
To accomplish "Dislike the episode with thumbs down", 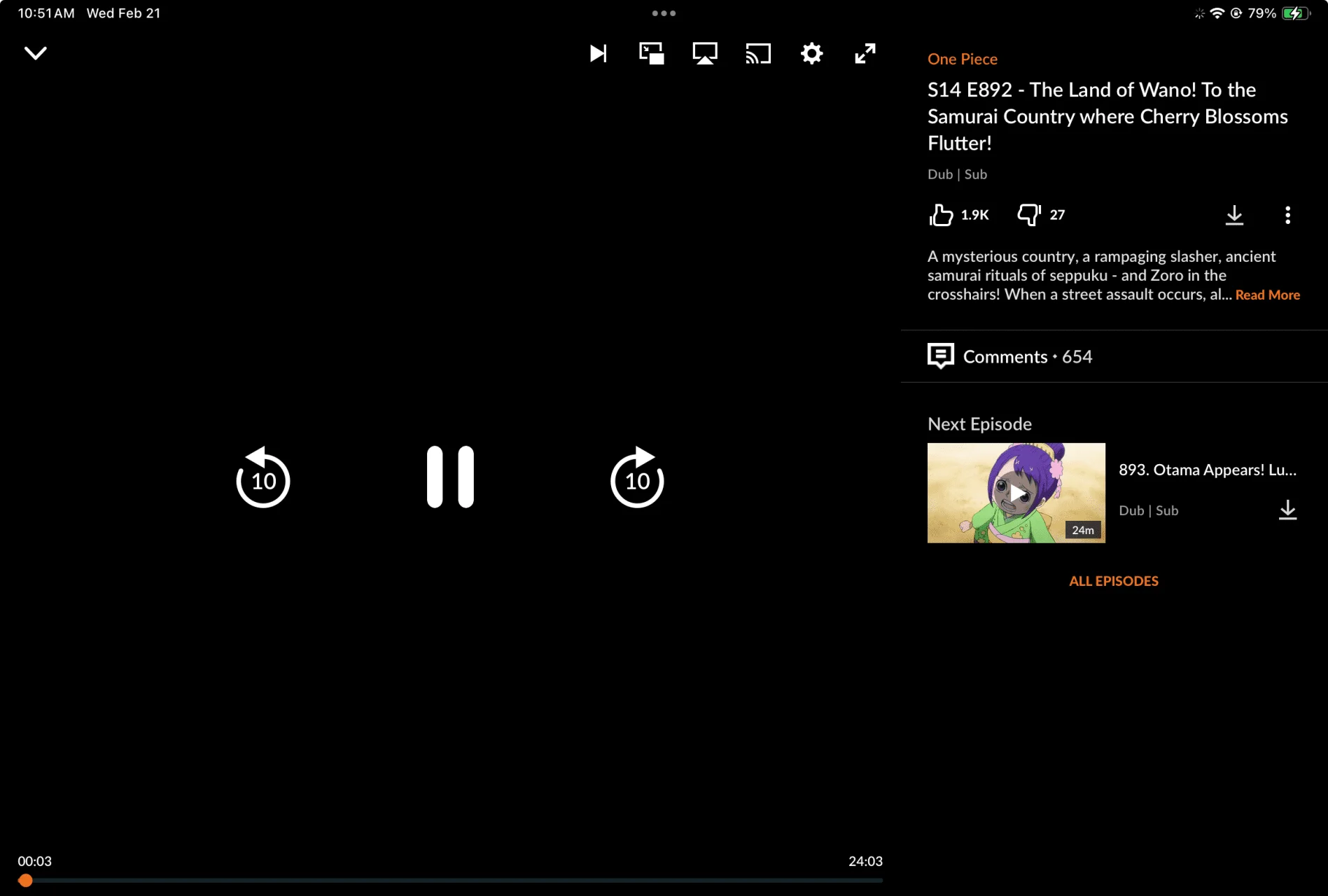I will click(x=1029, y=215).
